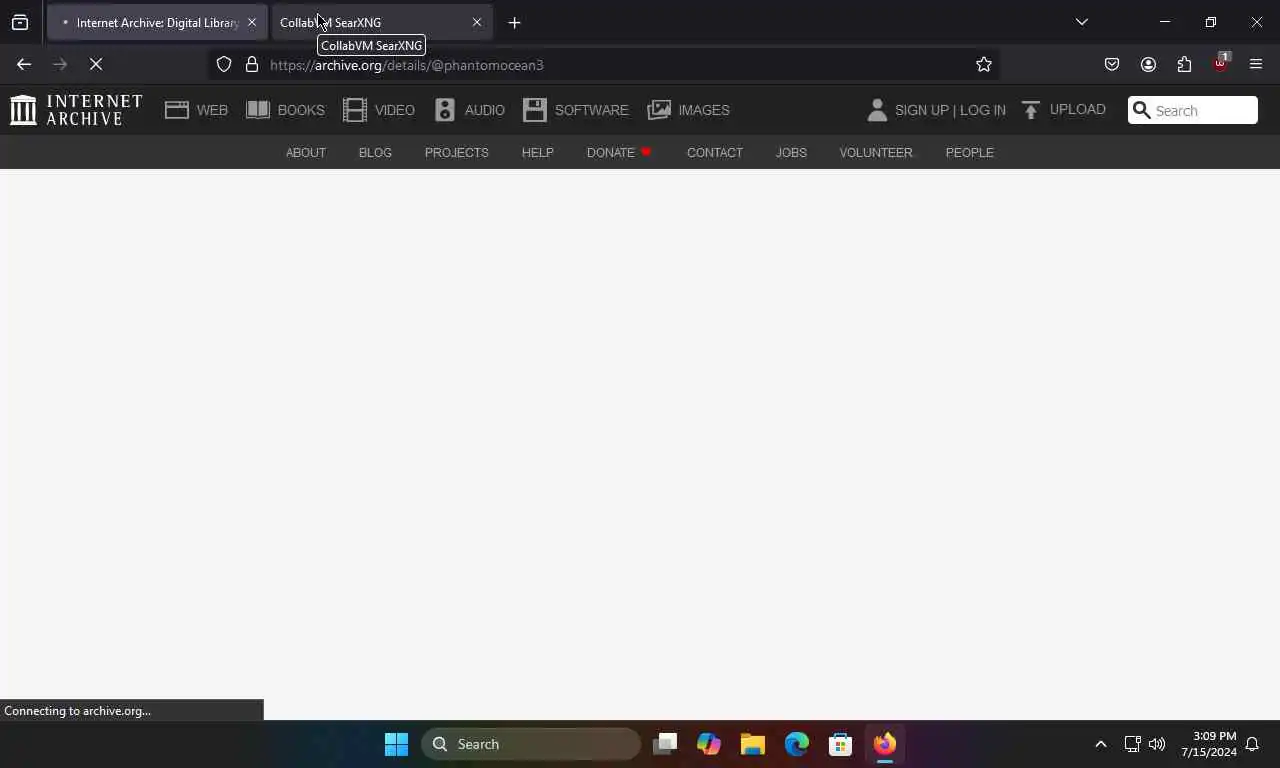Open uBlock Origin extension icon
This screenshot has height=768, width=1280.
pos(1220,64)
